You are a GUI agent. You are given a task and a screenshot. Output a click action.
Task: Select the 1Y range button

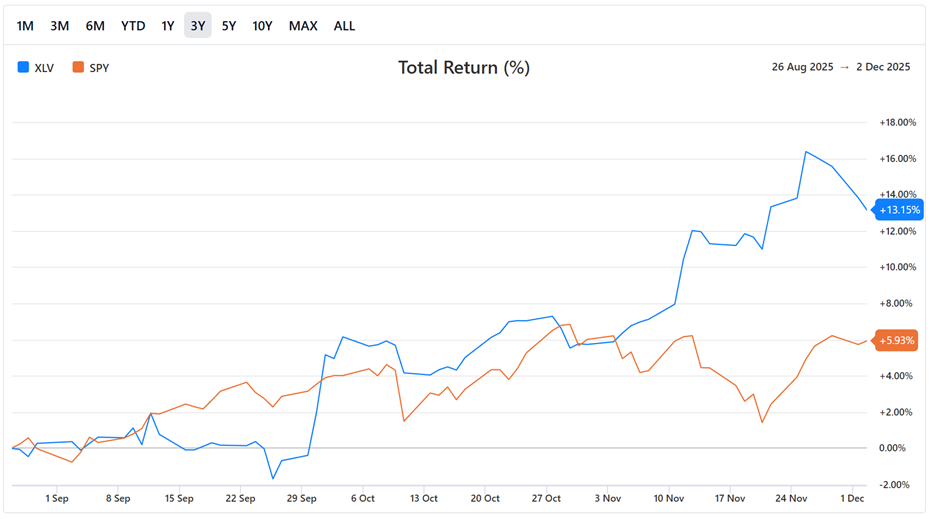[168, 26]
